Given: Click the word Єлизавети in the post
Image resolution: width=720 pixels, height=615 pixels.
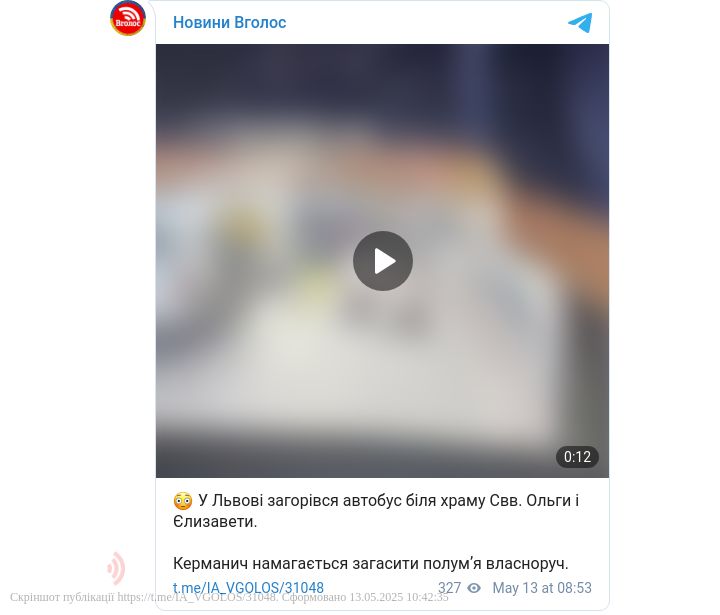Looking at the screenshot, I should tap(215, 521).
